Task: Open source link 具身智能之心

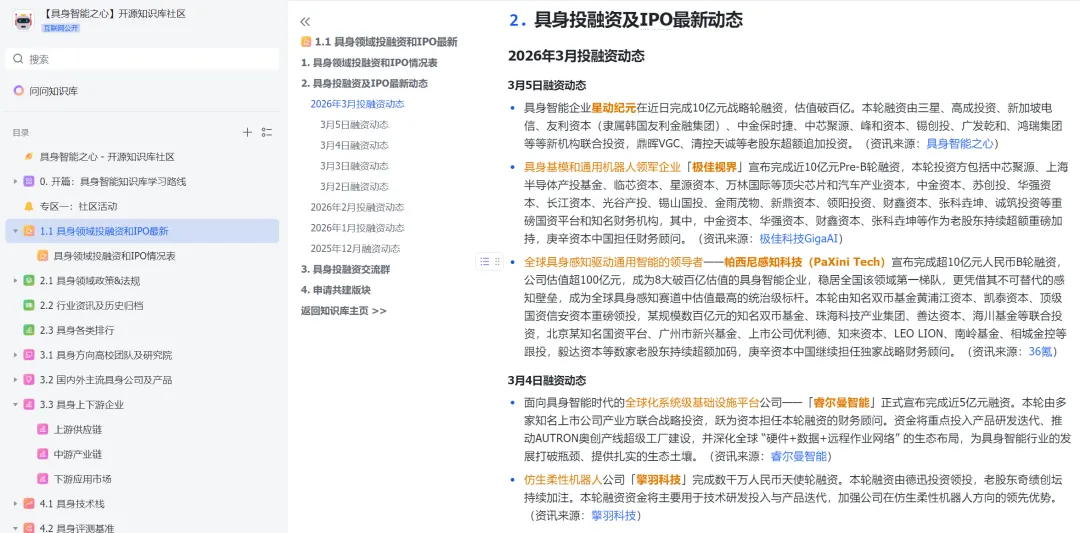Action: tap(959, 144)
